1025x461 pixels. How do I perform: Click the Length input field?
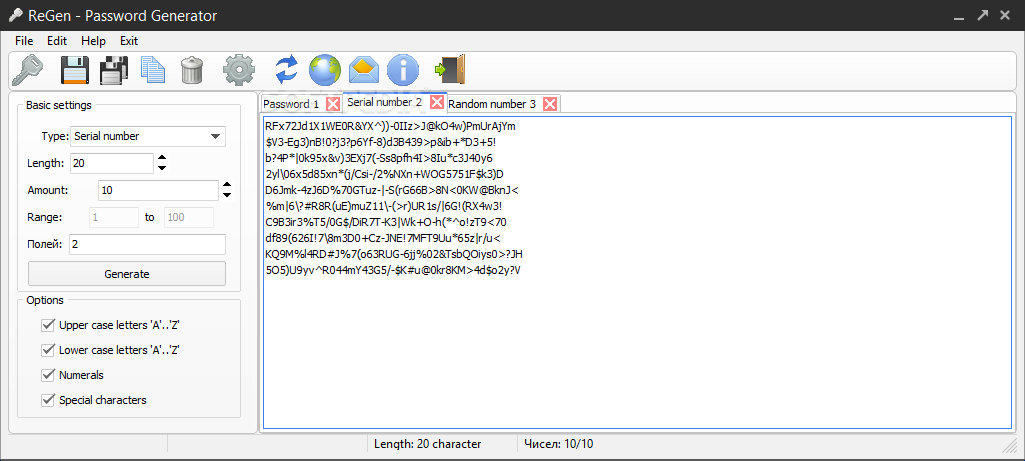[x=112, y=163]
